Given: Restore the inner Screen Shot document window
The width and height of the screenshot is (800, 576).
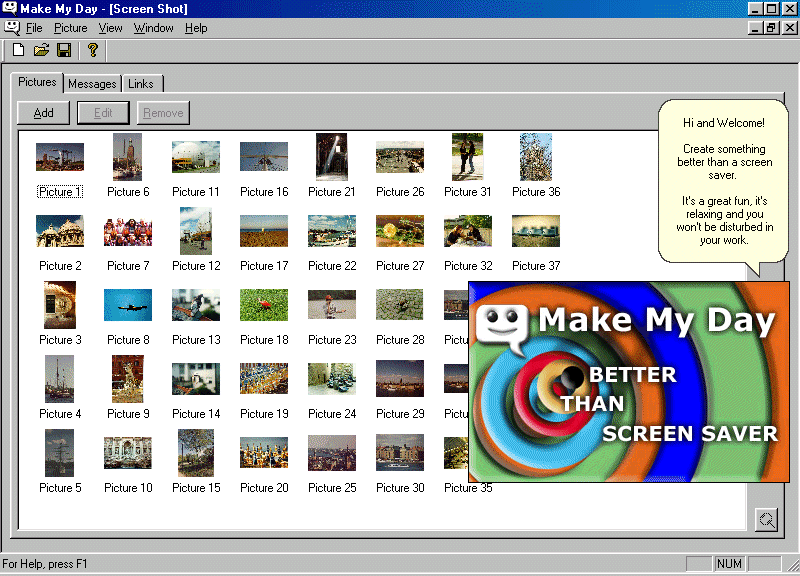Looking at the screenshot, I should click(x=771, y=28).
